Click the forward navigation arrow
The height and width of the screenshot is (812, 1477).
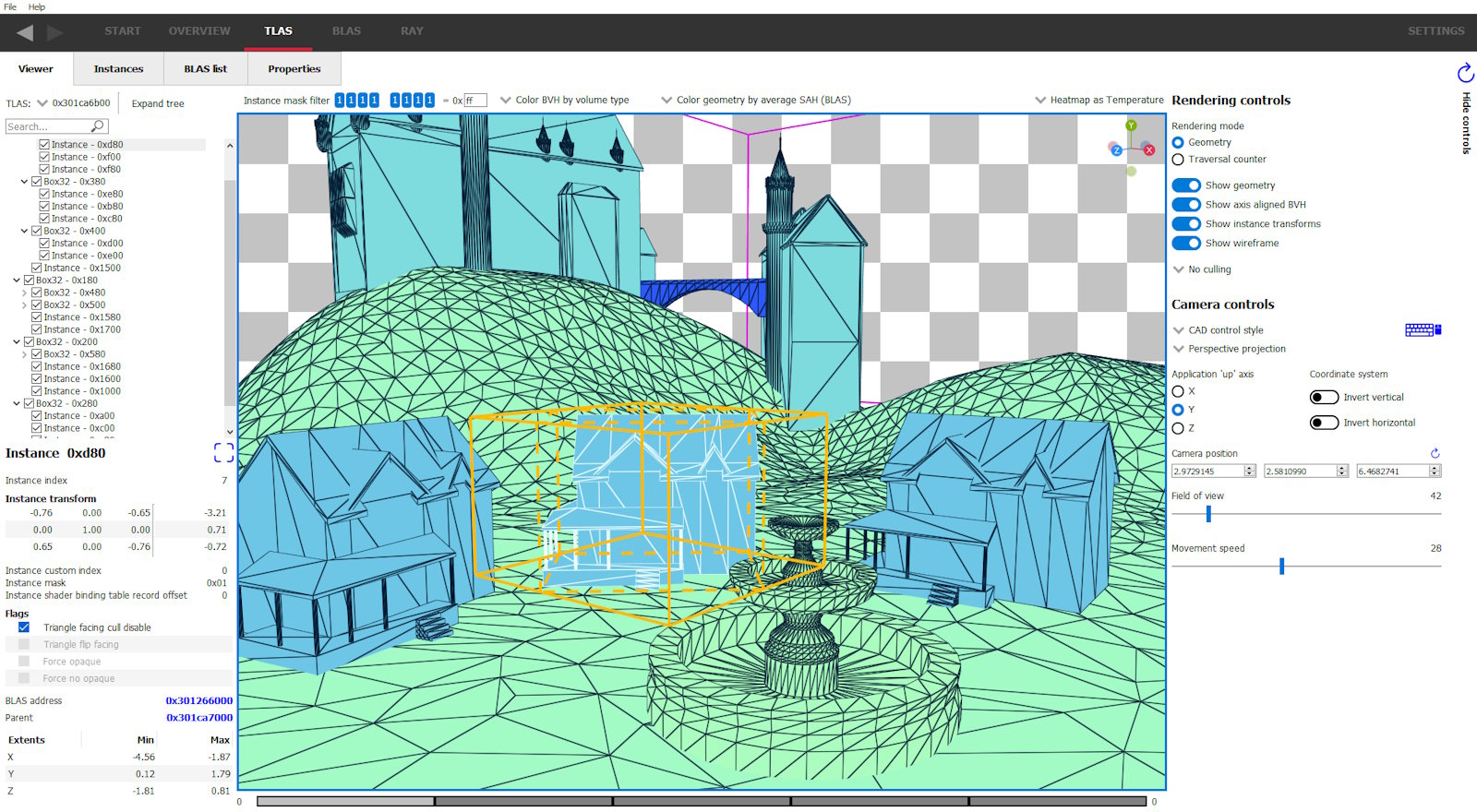pos(55,32)
